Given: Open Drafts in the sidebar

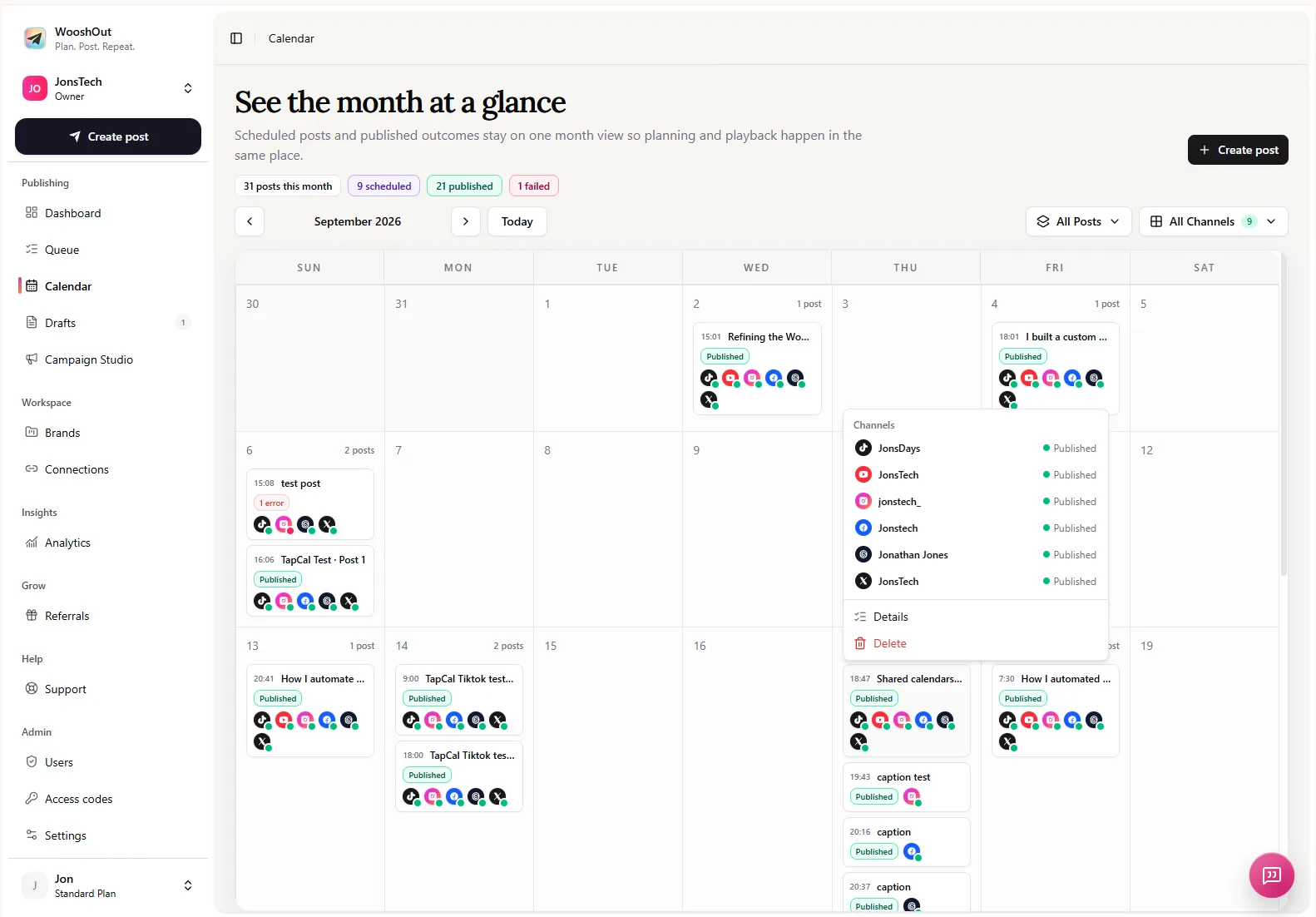Looking at the screenshot, I should (x=108, y=323).
